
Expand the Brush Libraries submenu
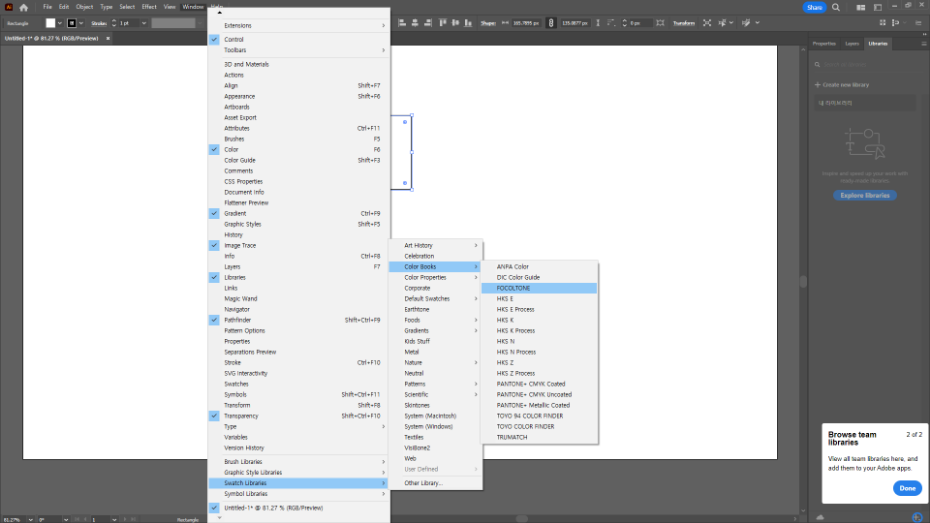pyautogui.click(x=298, y=462)
